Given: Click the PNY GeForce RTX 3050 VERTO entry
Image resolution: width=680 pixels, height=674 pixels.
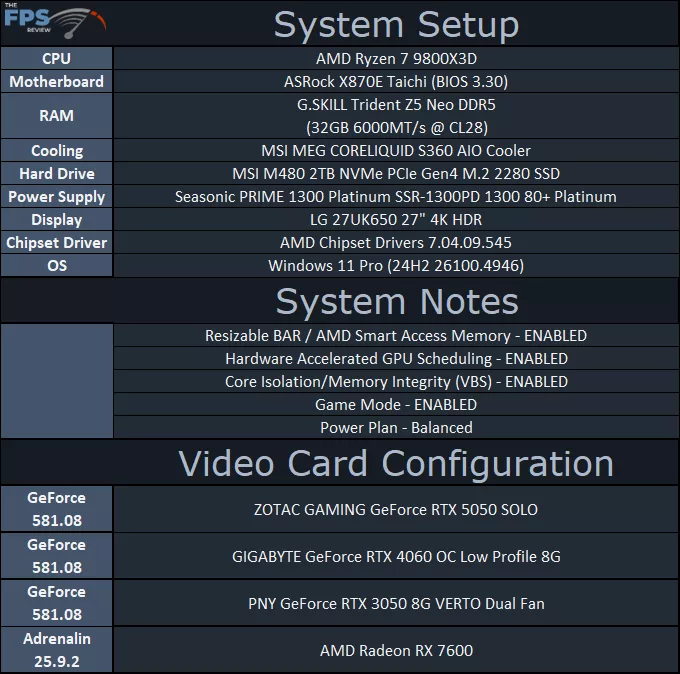Looking at the screenshot, I should click(395, 604).
